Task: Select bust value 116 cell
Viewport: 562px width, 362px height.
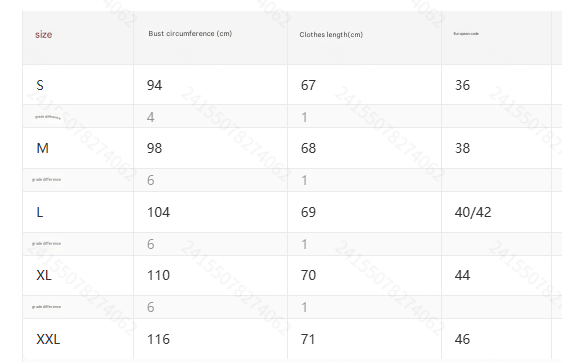Action: tap(158, 339)
